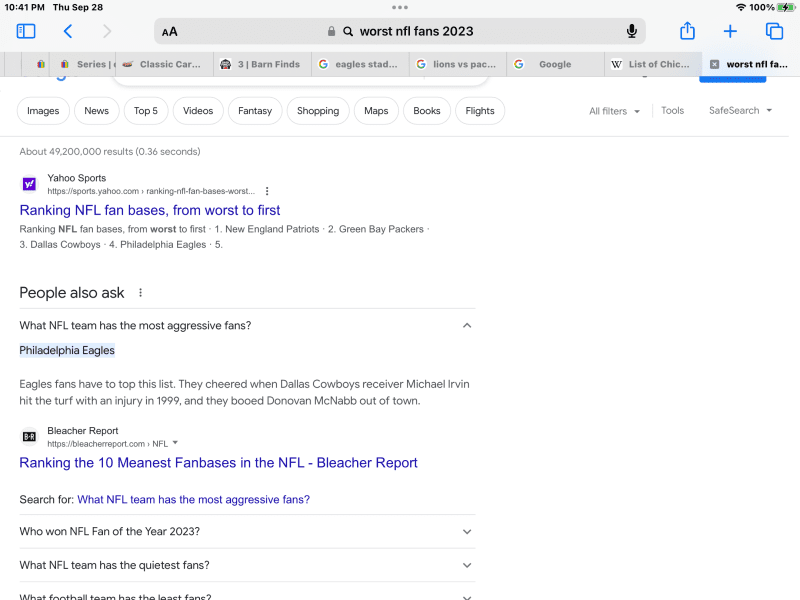
Task: Open Yahoo Sports result options menu
Action: tap(267, 191)
